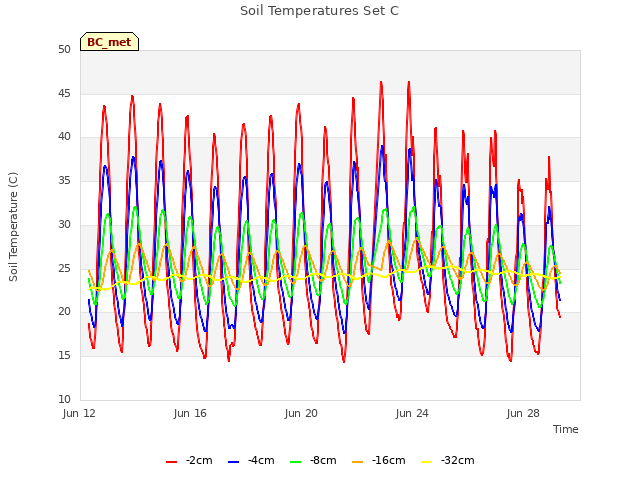Toggle the -32cm legend entry
Viewport: 640px width, 480px height.
(x=448, y=461)
